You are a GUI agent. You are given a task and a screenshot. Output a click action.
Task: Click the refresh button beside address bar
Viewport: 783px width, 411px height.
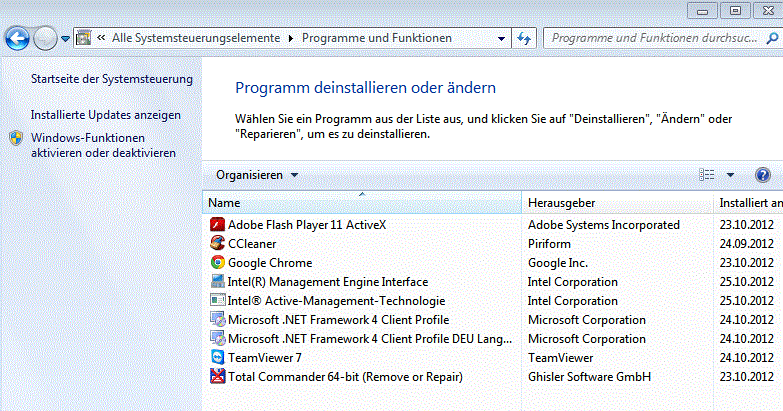coord(524,38)
